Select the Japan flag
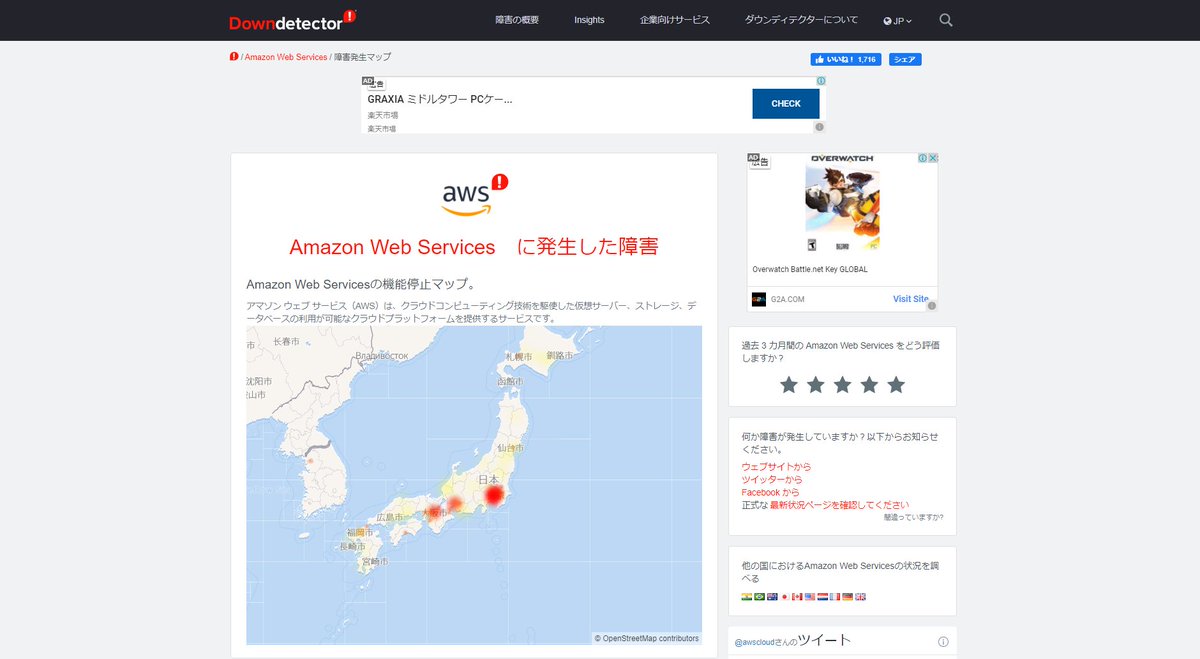The height and width of the screenshot is (659, 1200). tap(785, 597)
